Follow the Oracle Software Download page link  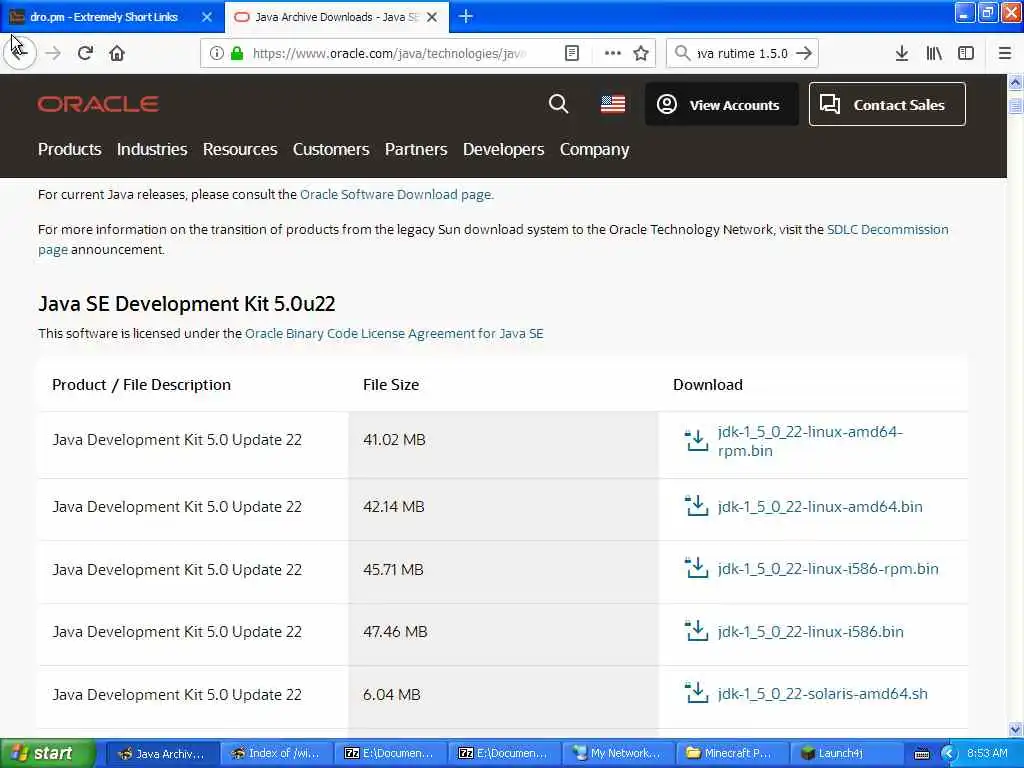[x=395, y=195]
